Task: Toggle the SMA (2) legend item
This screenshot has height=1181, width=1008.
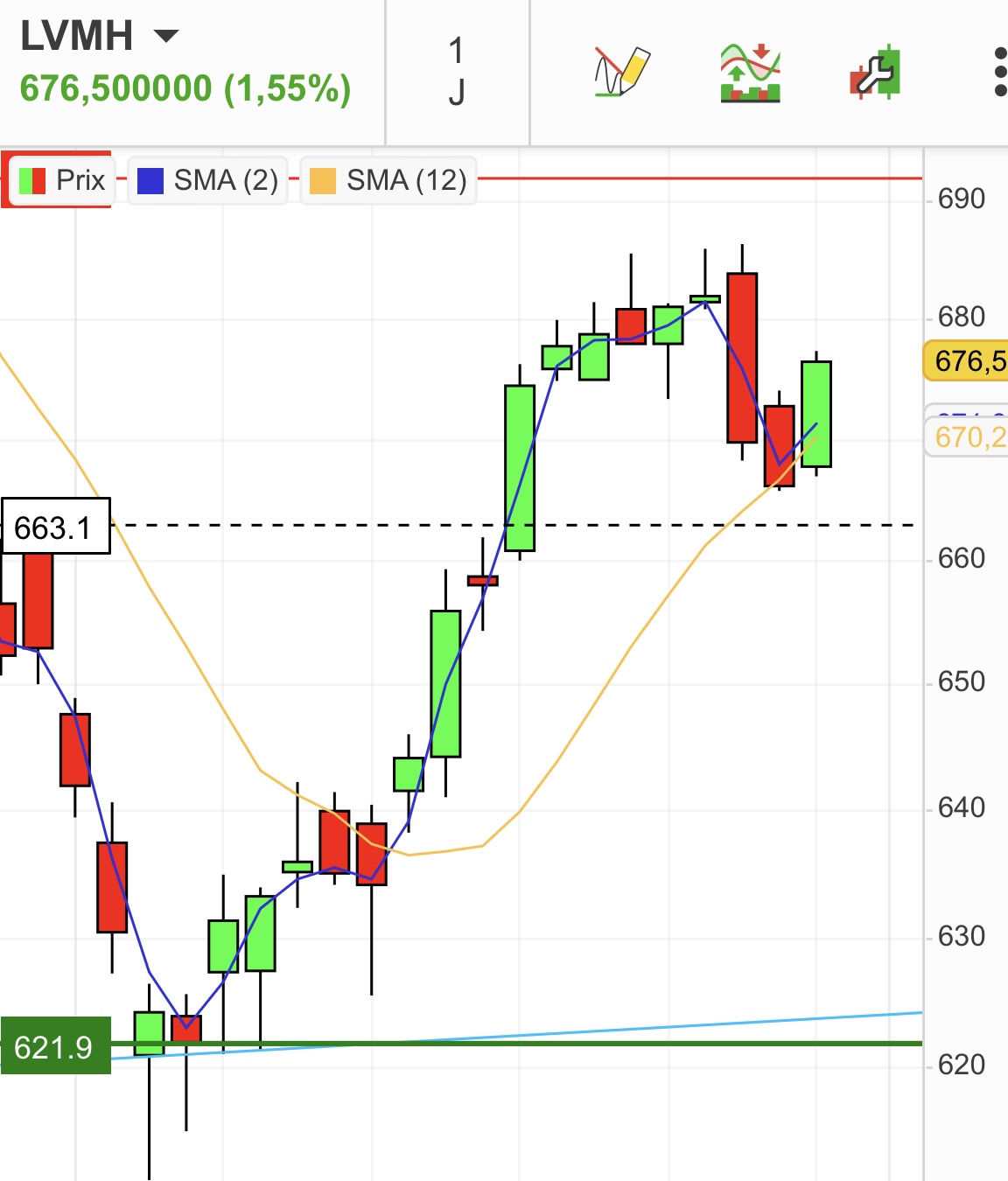Action: [x=225, y=181]
